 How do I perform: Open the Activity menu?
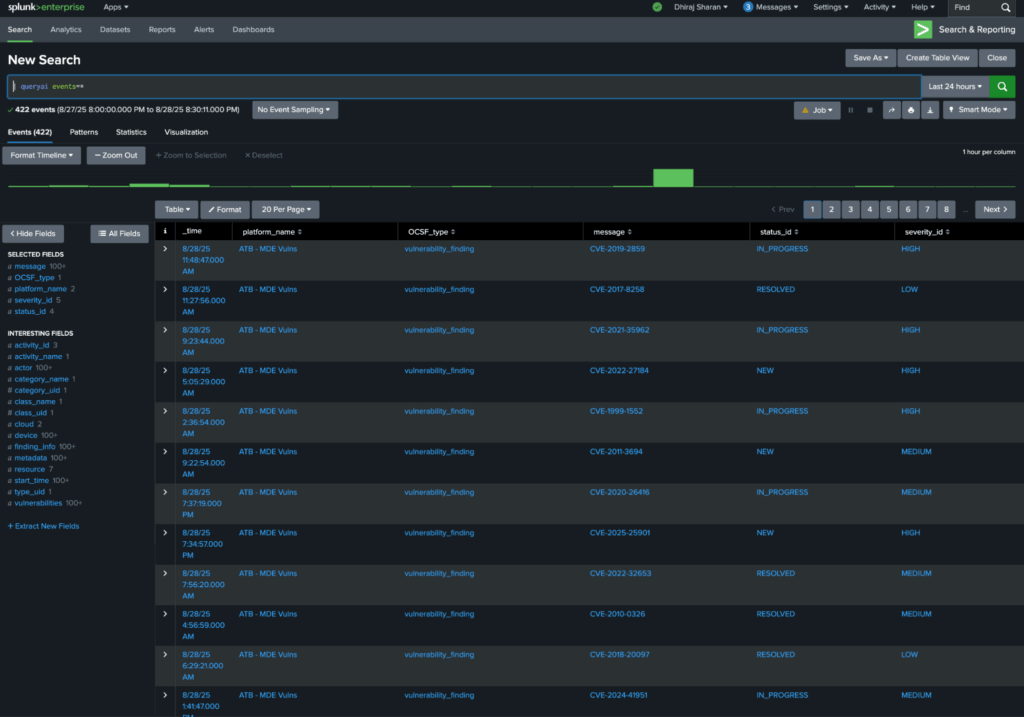[880, 7]
